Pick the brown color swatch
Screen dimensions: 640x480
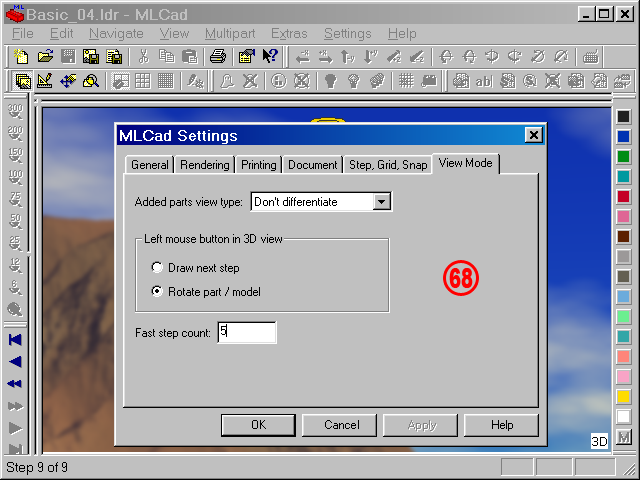pyautogui.click(x=623, y=237)
